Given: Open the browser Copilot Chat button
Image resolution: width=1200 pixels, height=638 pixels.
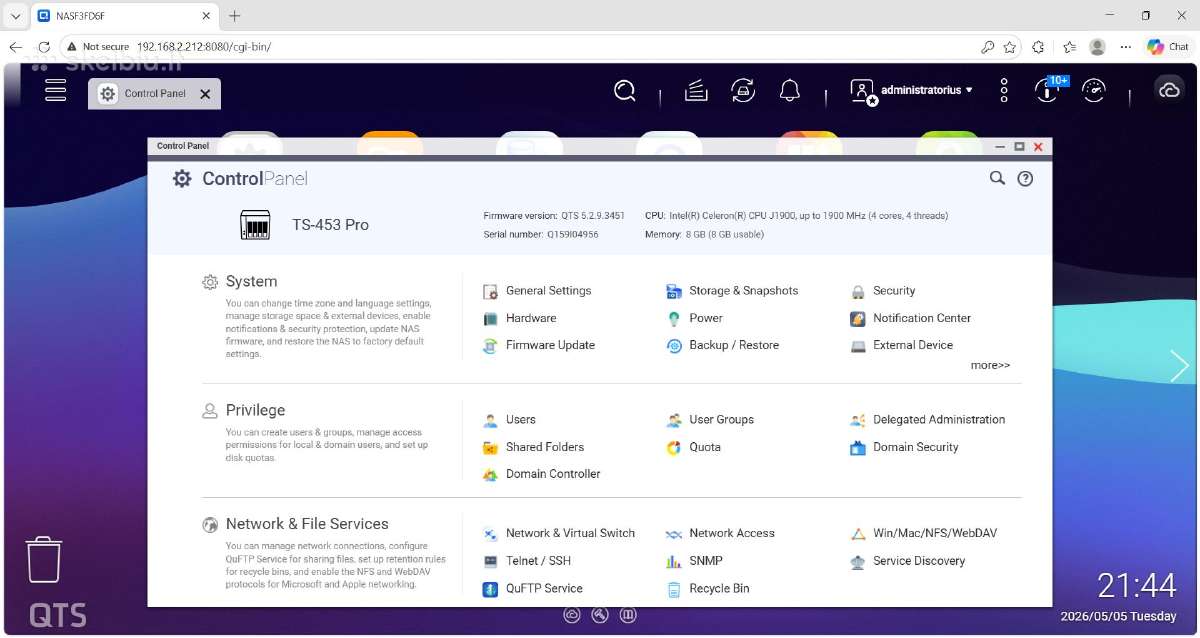Looking at the screenshot, I should point(1168,47).
